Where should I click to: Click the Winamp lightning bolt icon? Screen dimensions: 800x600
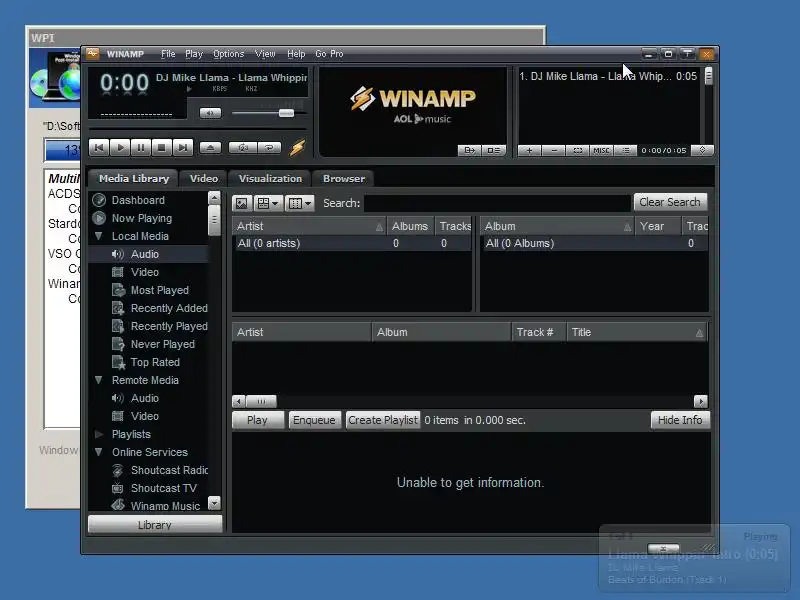tap(297, 147)
